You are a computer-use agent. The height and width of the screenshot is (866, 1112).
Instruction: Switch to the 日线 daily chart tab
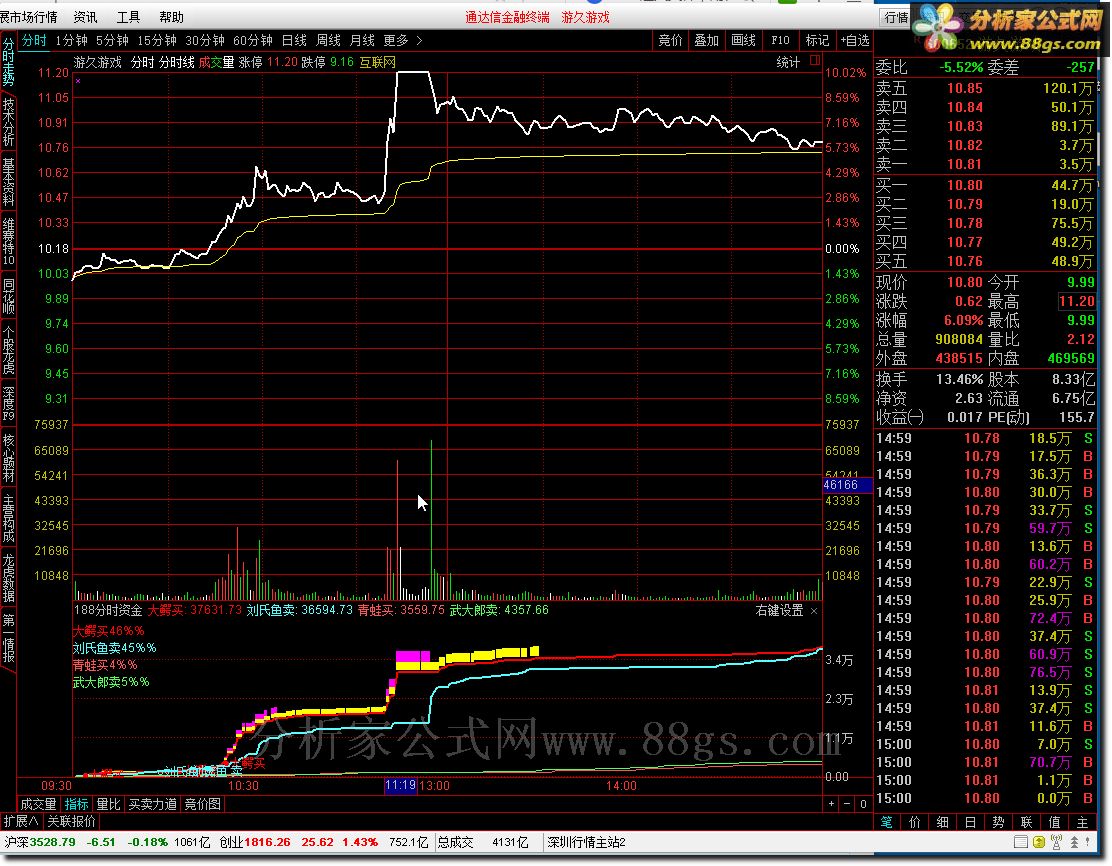(294, 40)
